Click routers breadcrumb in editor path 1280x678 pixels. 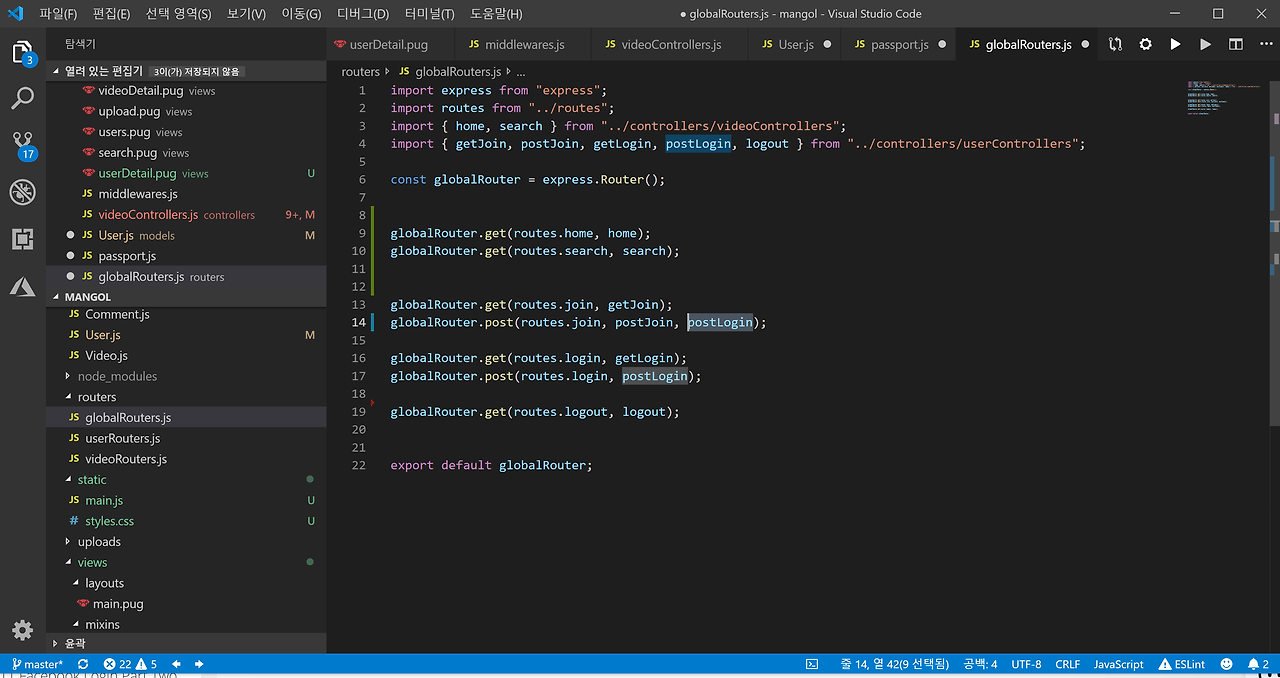(360, 72)
